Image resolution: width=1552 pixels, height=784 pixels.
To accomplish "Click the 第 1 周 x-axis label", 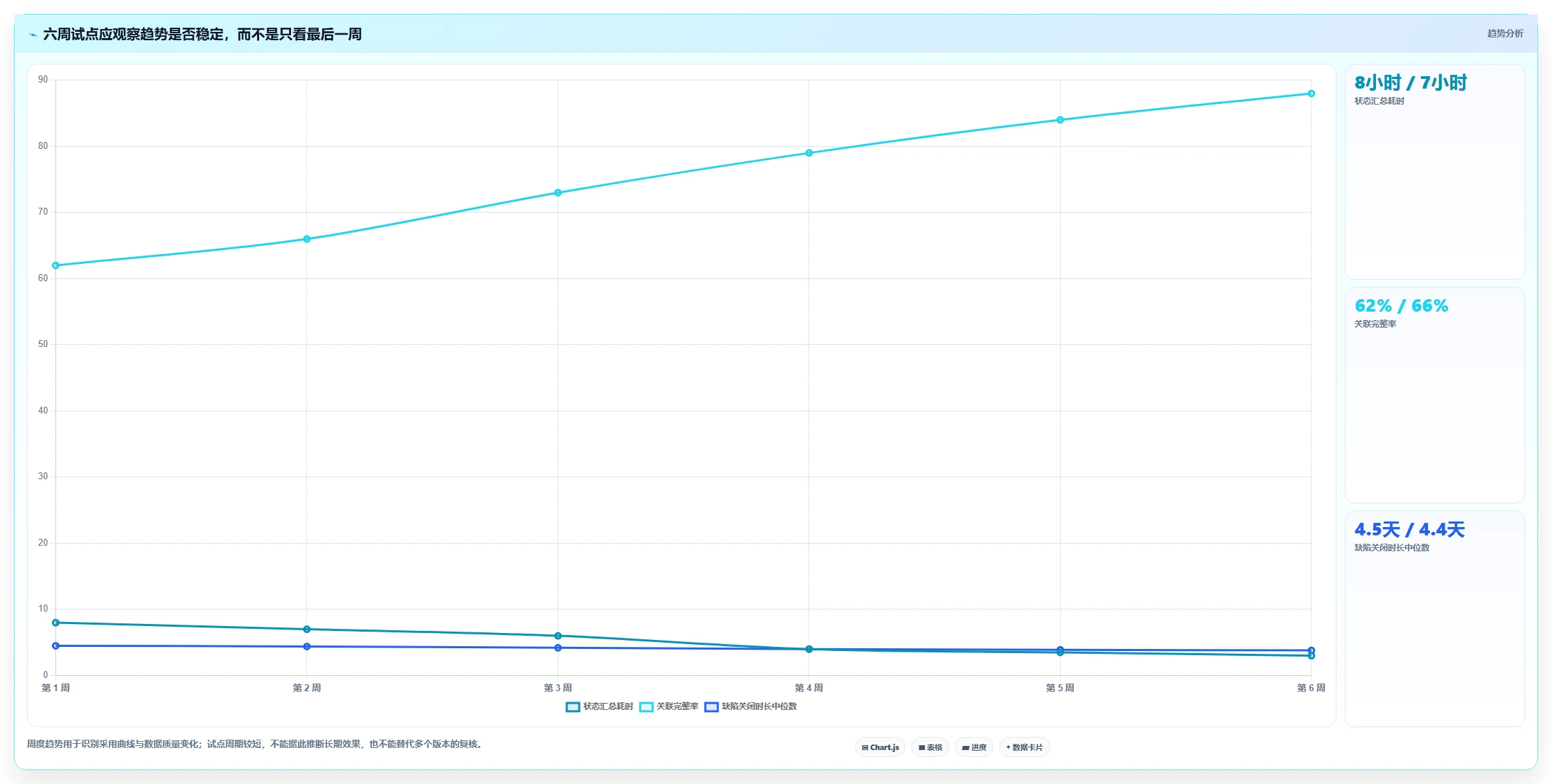I will coord(55,688).
